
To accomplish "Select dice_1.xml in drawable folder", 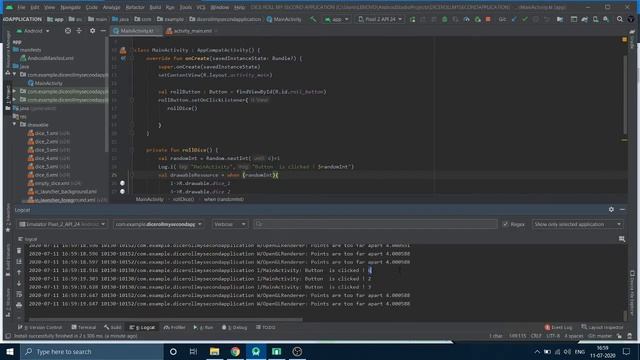I will pos(48,133).
